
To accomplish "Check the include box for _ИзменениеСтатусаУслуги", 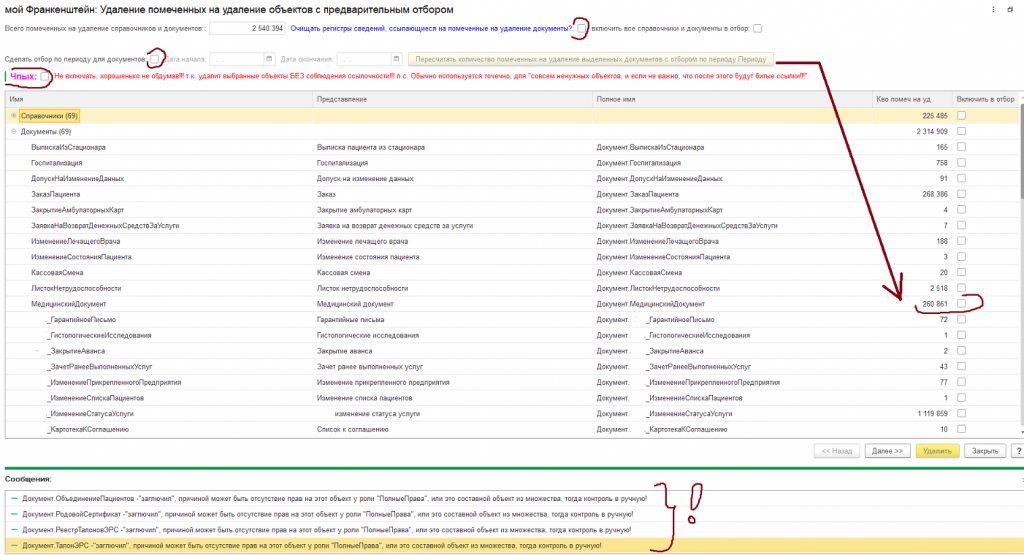I will tap(961, 413).
